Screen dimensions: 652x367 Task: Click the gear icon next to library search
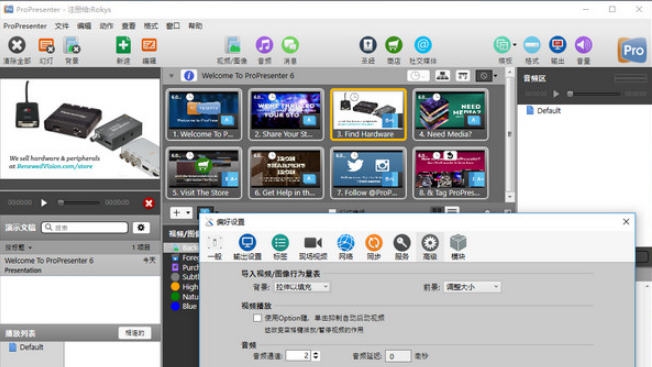(x=141, y=227)
